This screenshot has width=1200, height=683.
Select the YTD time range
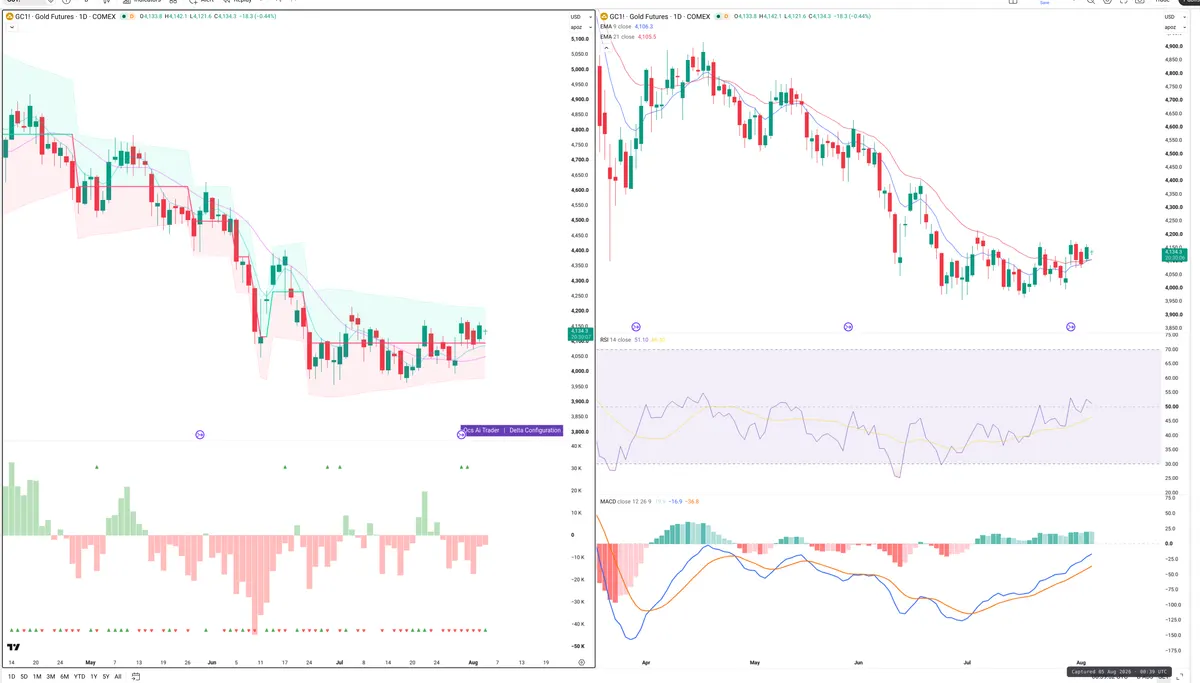click(79, 677)
